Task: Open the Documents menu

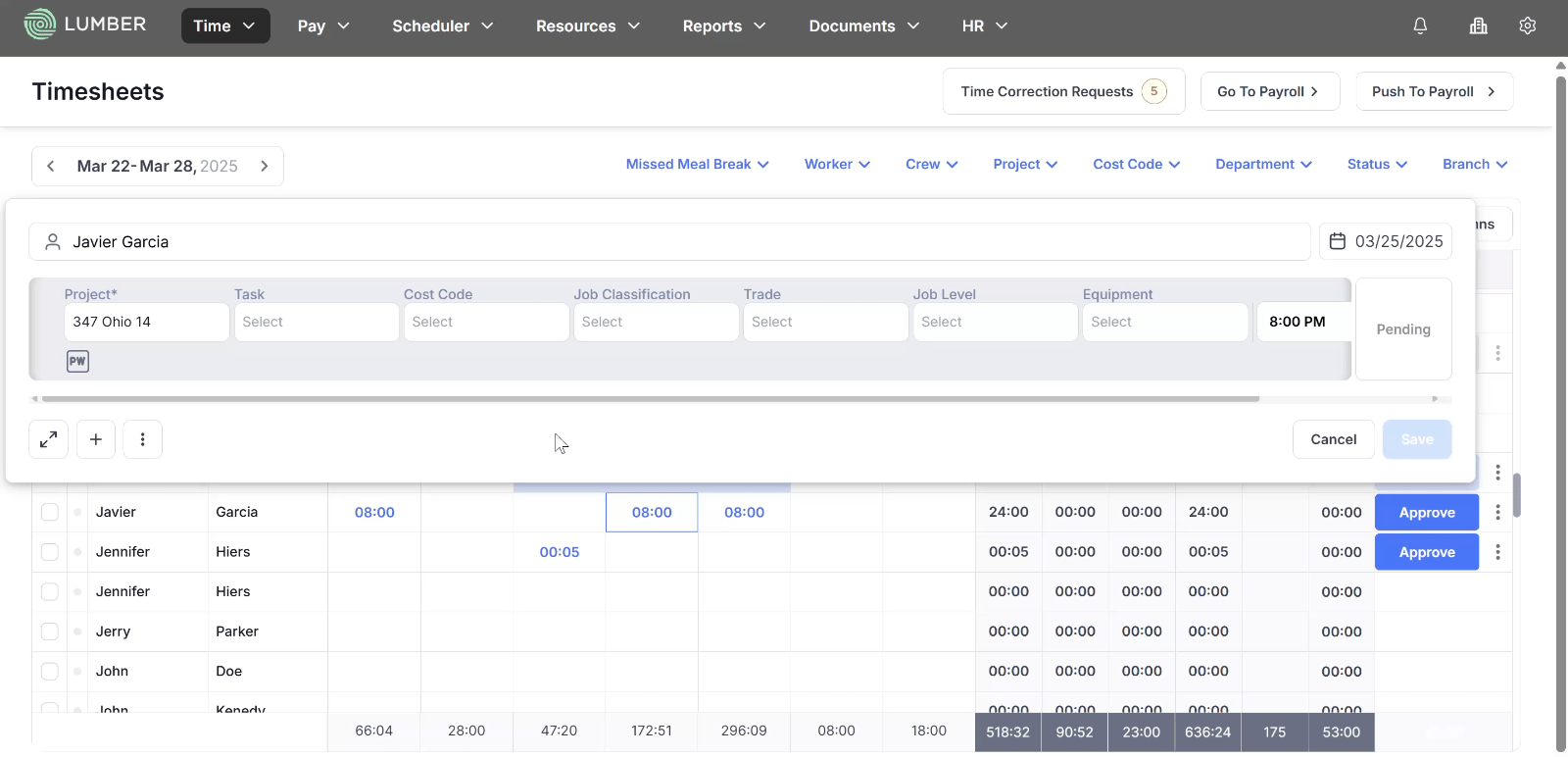Action: pyautogui.click(x=864, y=25)
